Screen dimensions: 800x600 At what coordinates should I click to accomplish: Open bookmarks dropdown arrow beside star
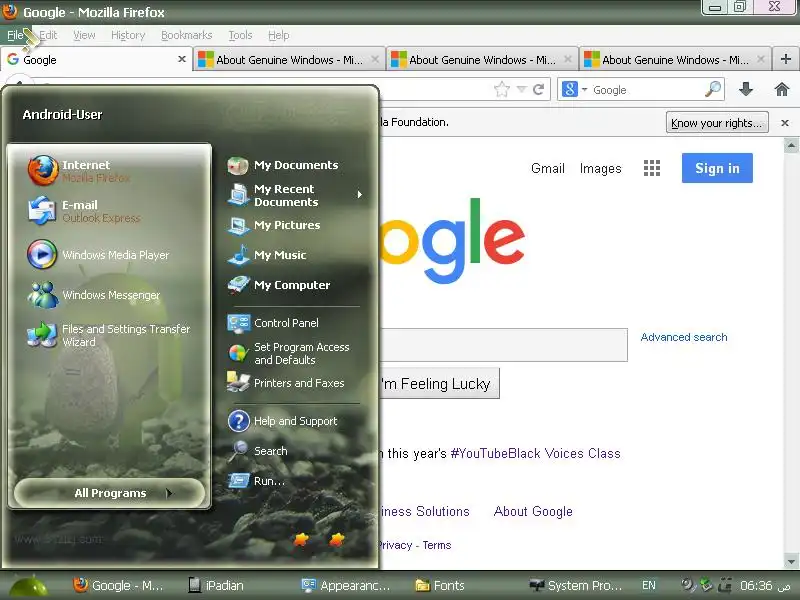(521, 90)
